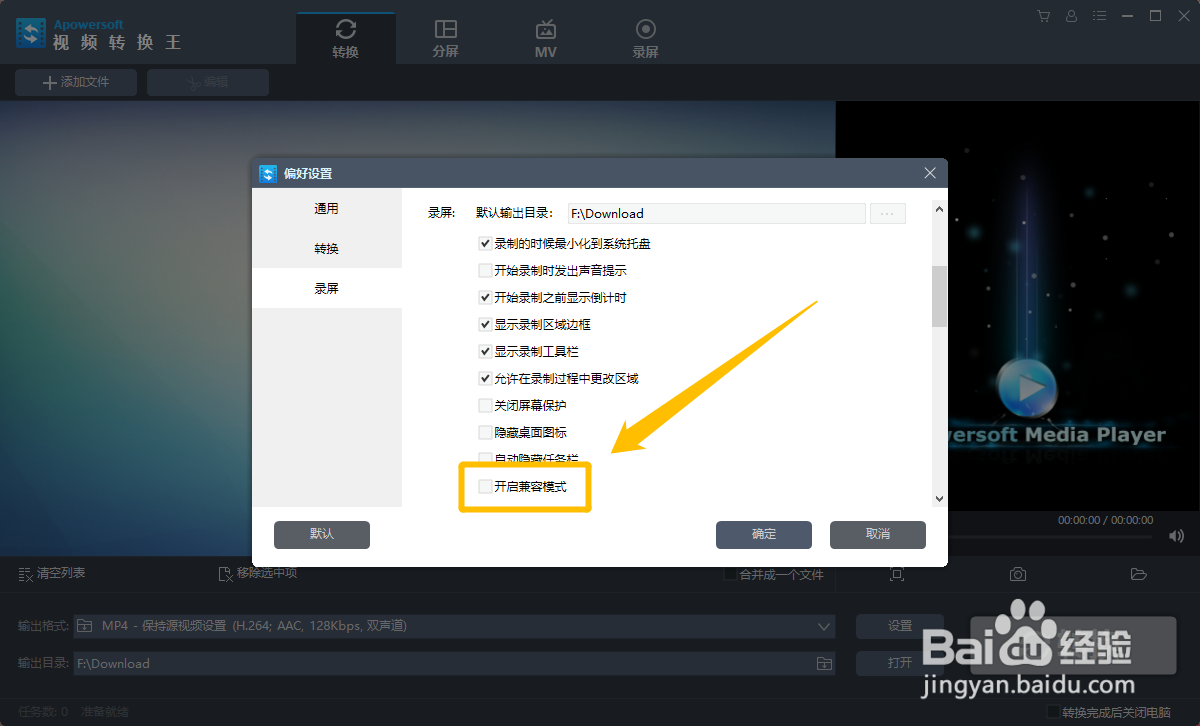Screen dimensions: 1200x726
Task: Select 转换 in preferences sidebar
Action: [327, 248]
